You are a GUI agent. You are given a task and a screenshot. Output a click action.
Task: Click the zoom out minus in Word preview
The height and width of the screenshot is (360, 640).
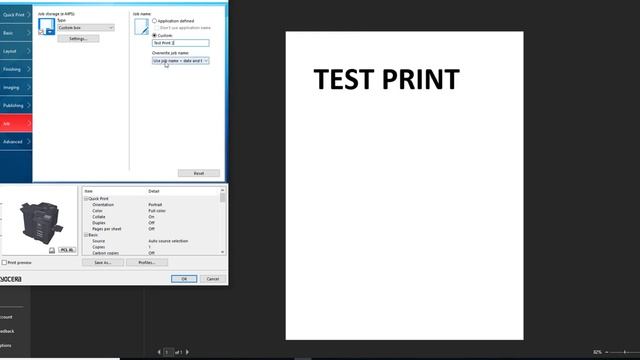pyautogui.click(x=607, y=352)
